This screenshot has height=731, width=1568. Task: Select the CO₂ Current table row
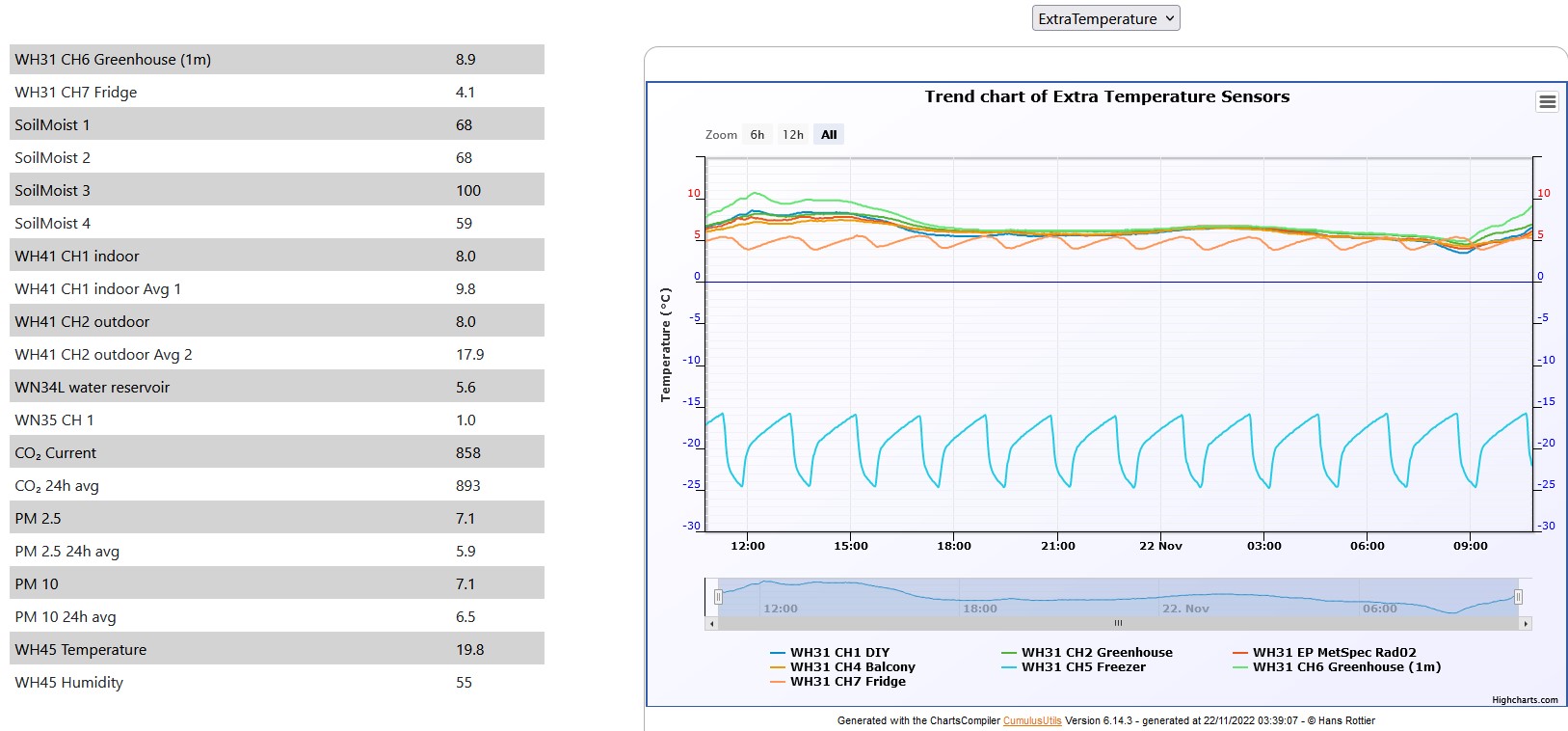point(277,453)
